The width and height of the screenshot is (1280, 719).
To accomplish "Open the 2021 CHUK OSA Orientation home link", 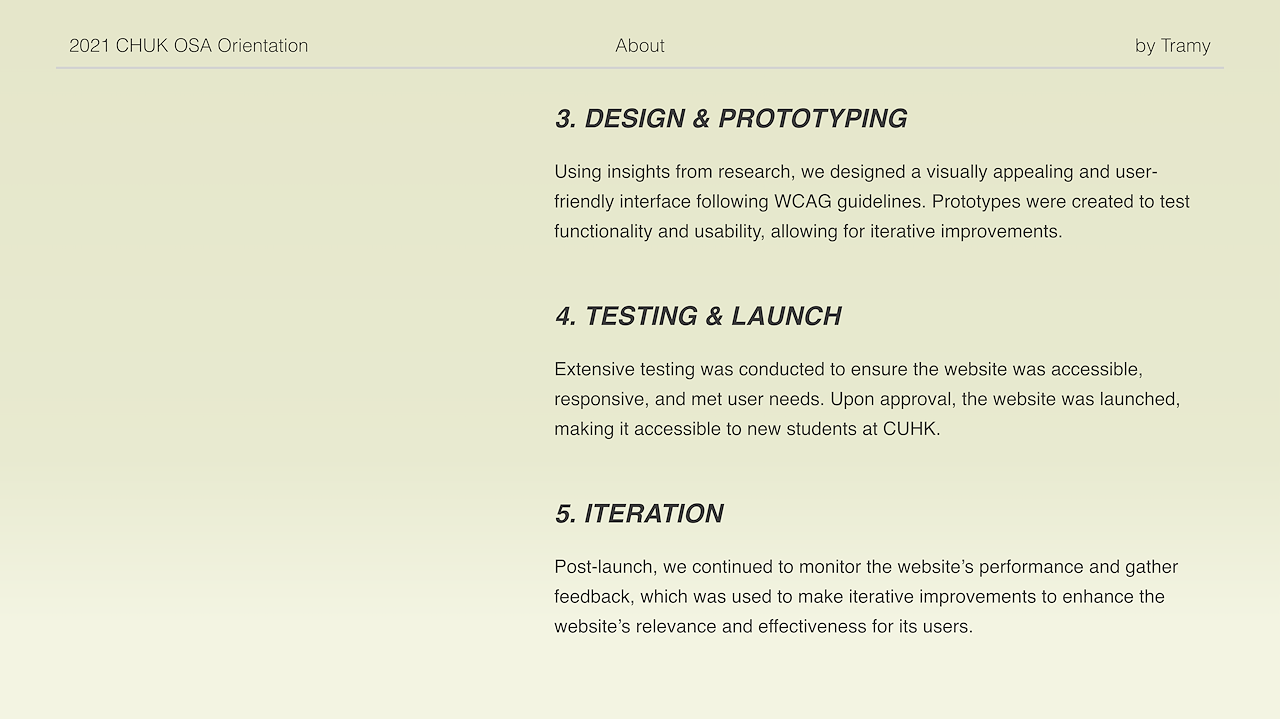I will click(x=188, y=46).
